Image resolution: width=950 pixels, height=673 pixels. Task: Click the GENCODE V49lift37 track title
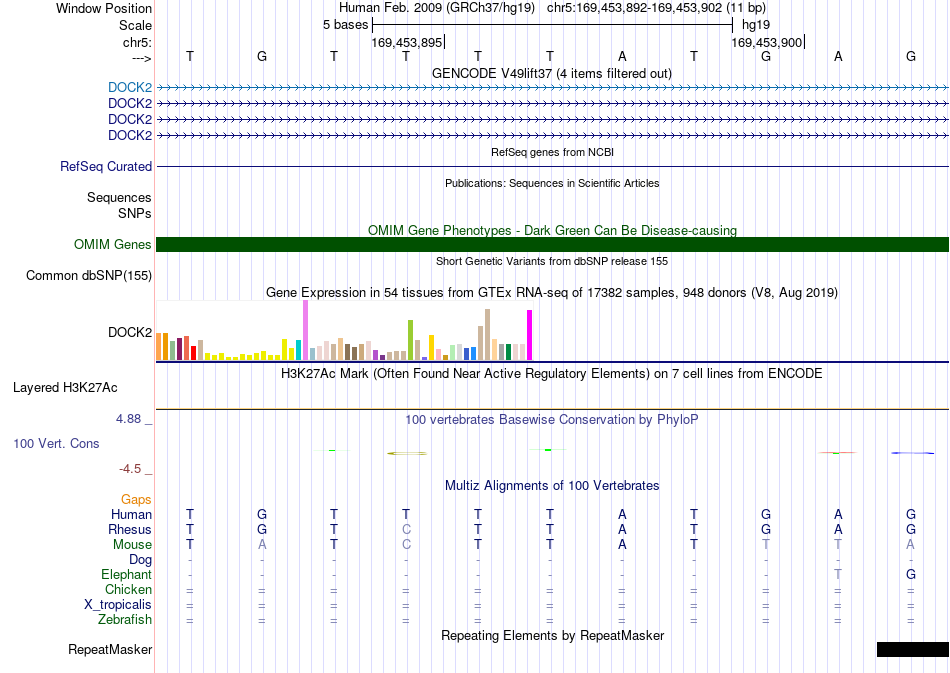point(552,74)
